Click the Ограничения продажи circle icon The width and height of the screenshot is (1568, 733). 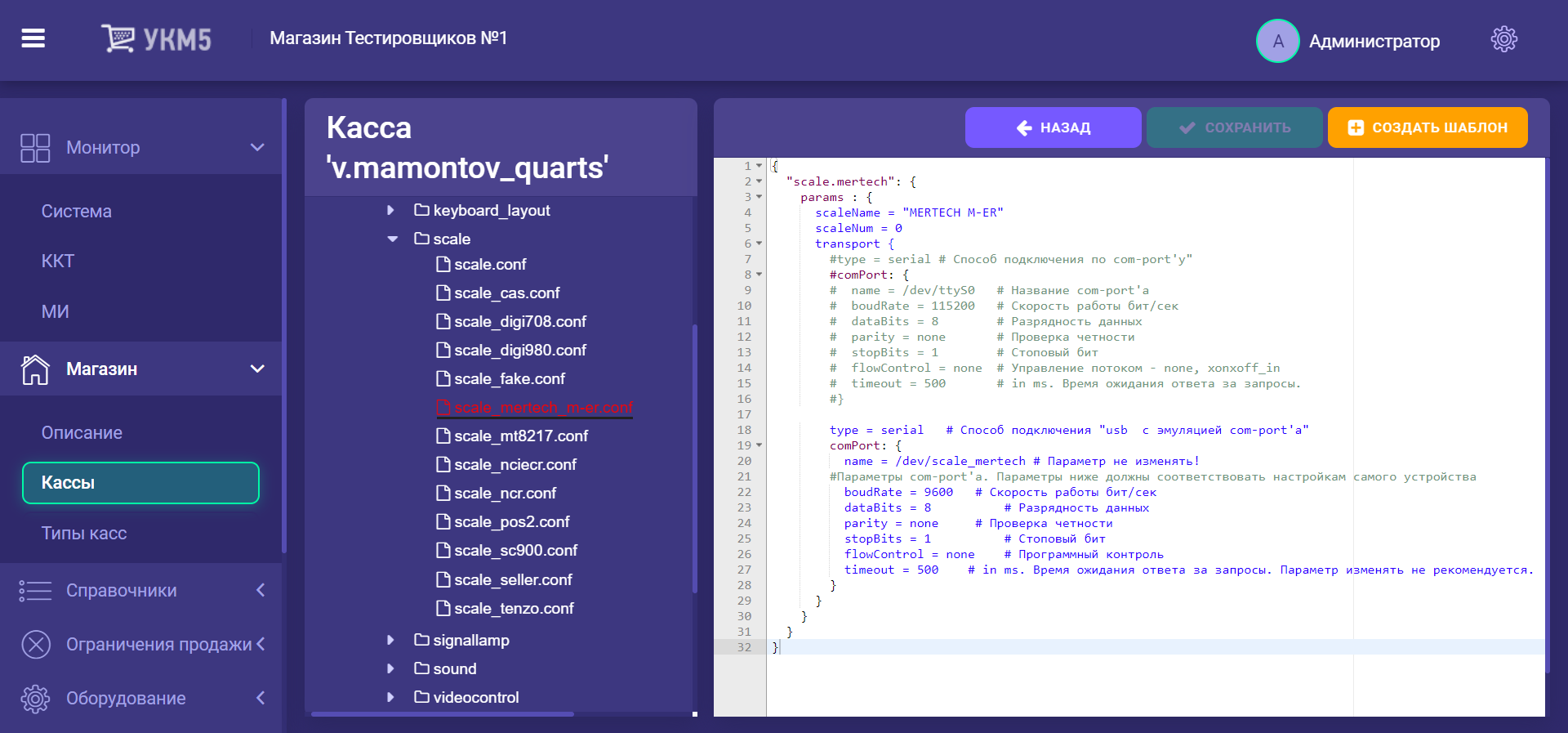pyautogui.click(x=36, y=645)
